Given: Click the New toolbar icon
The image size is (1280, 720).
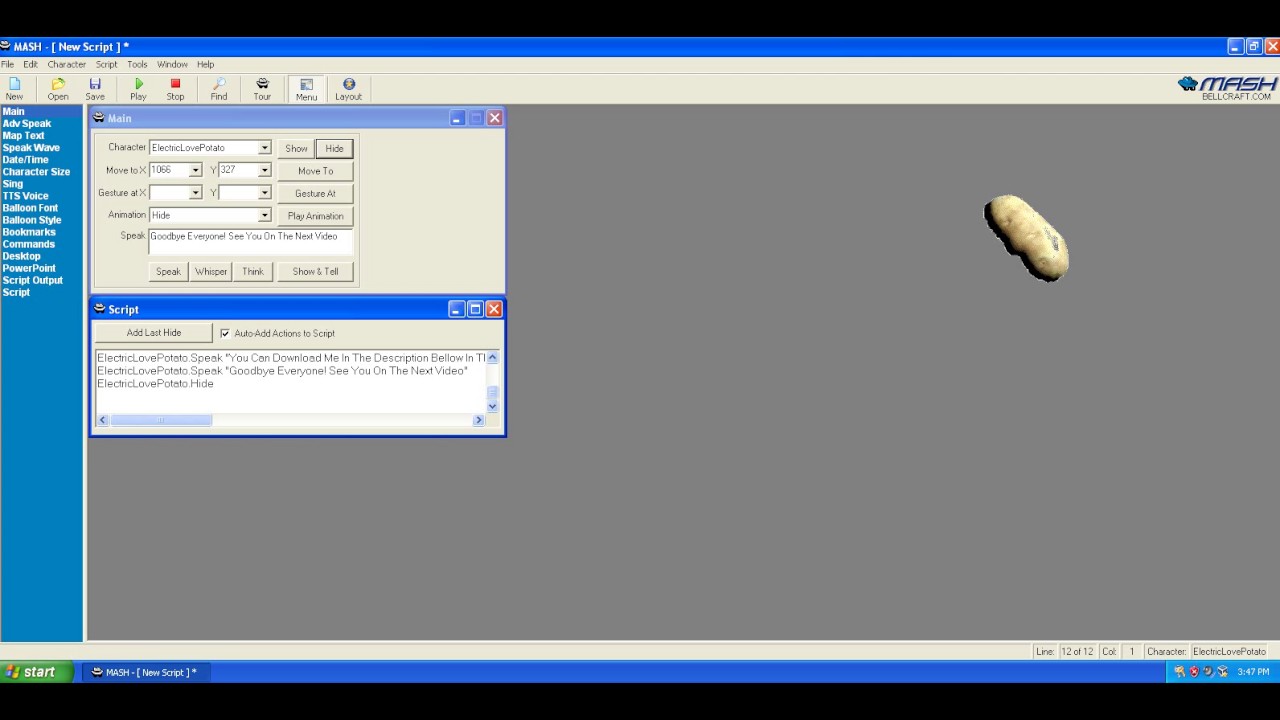Looking at the screenshot, I should (14, 89).
